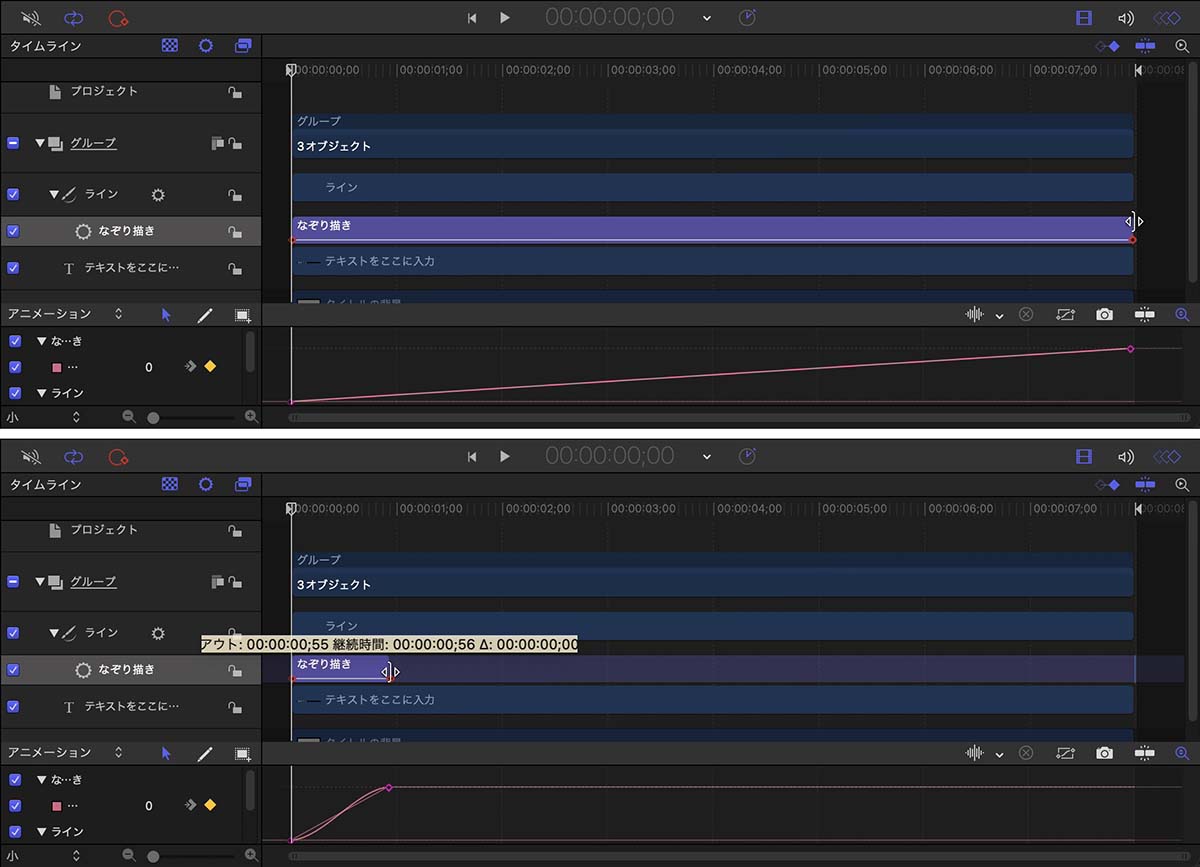Toggle the triple-diamond keyframe editor icon, upper screenshot
Image resolution: width=1200 pixels, height=867 pixels.
pos(1167,18)
